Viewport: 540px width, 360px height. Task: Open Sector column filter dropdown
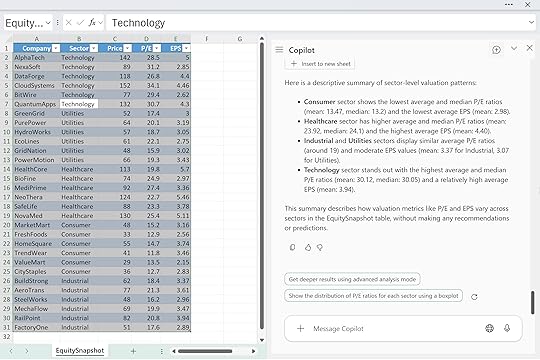point(94,48)
